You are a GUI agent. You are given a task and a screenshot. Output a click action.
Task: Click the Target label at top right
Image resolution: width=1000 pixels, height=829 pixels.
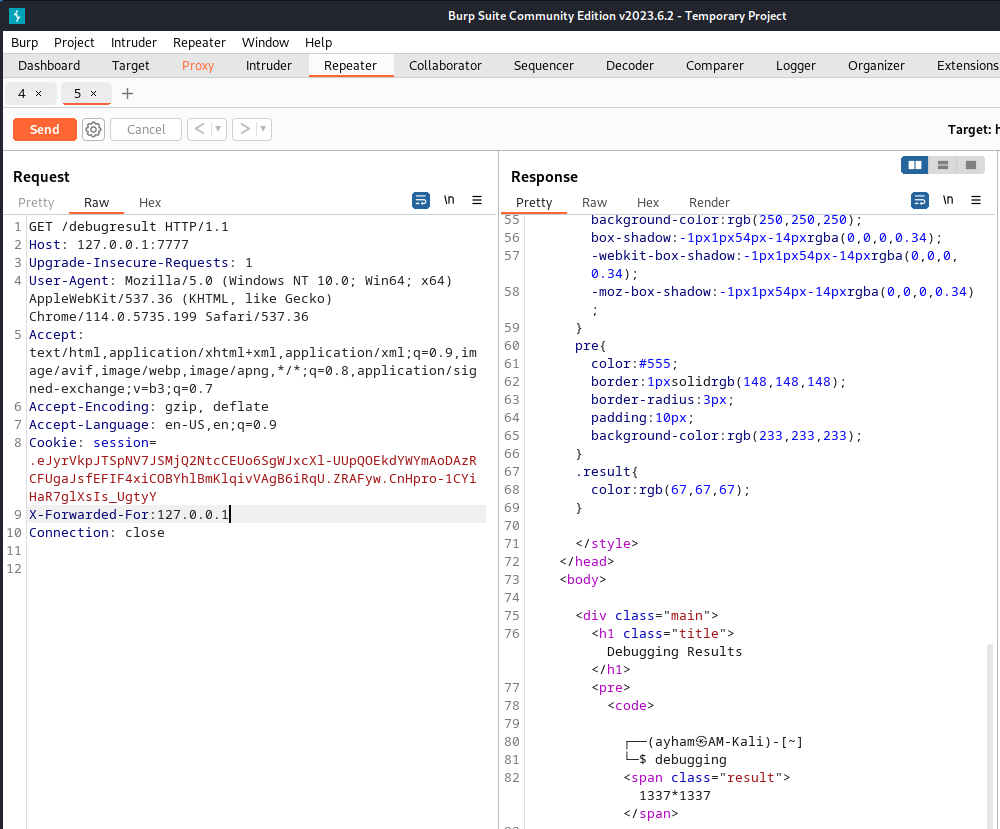point(973,129)
